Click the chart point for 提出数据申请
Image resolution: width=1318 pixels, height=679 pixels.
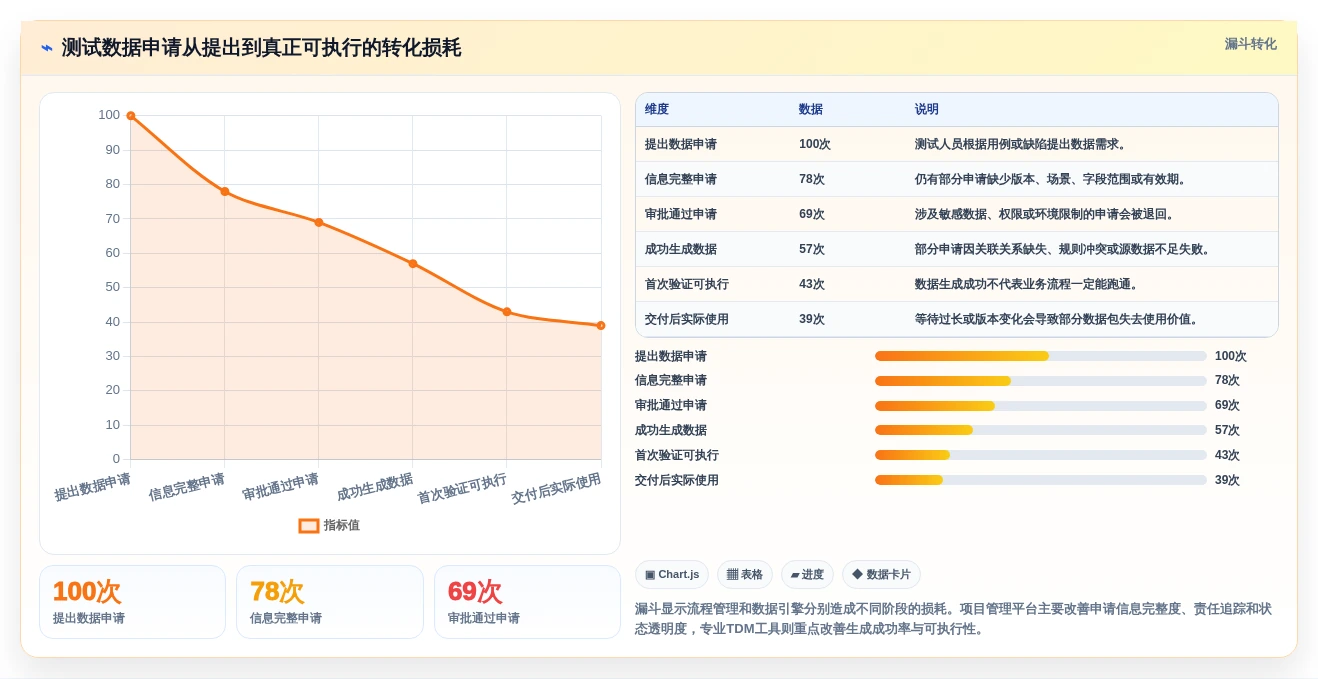131,116
